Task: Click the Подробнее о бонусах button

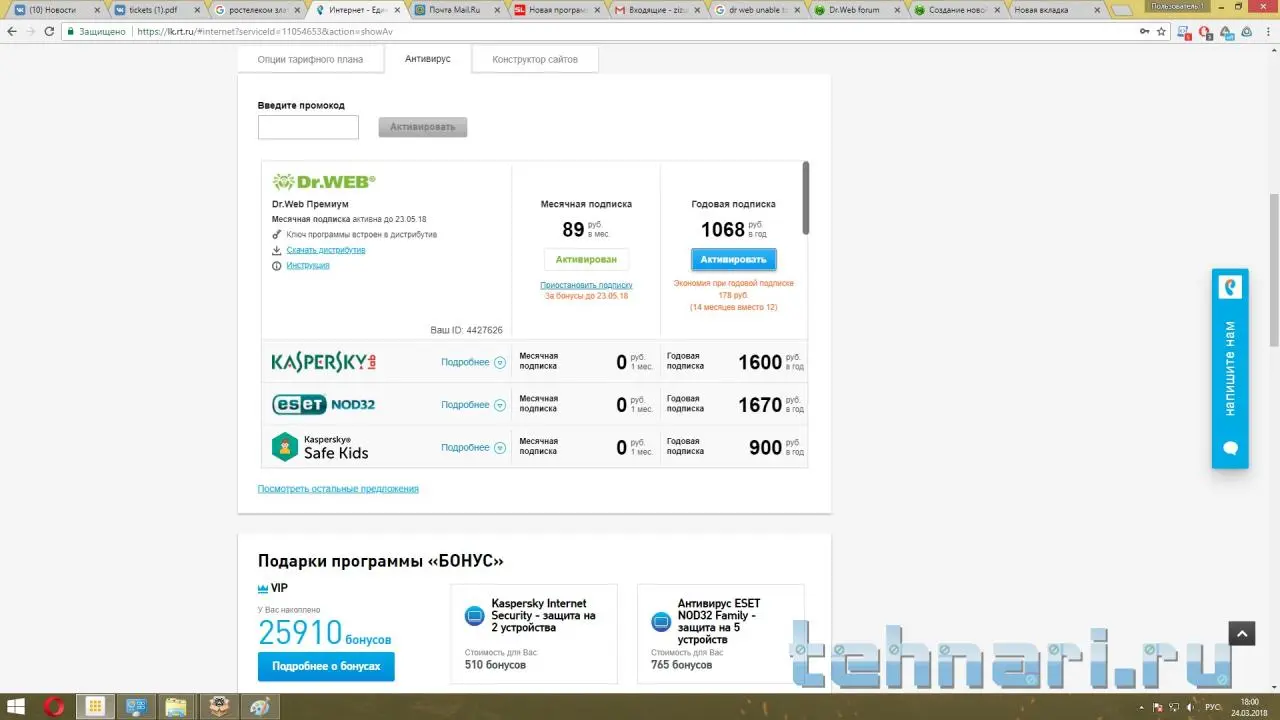Action: [326, 666]
